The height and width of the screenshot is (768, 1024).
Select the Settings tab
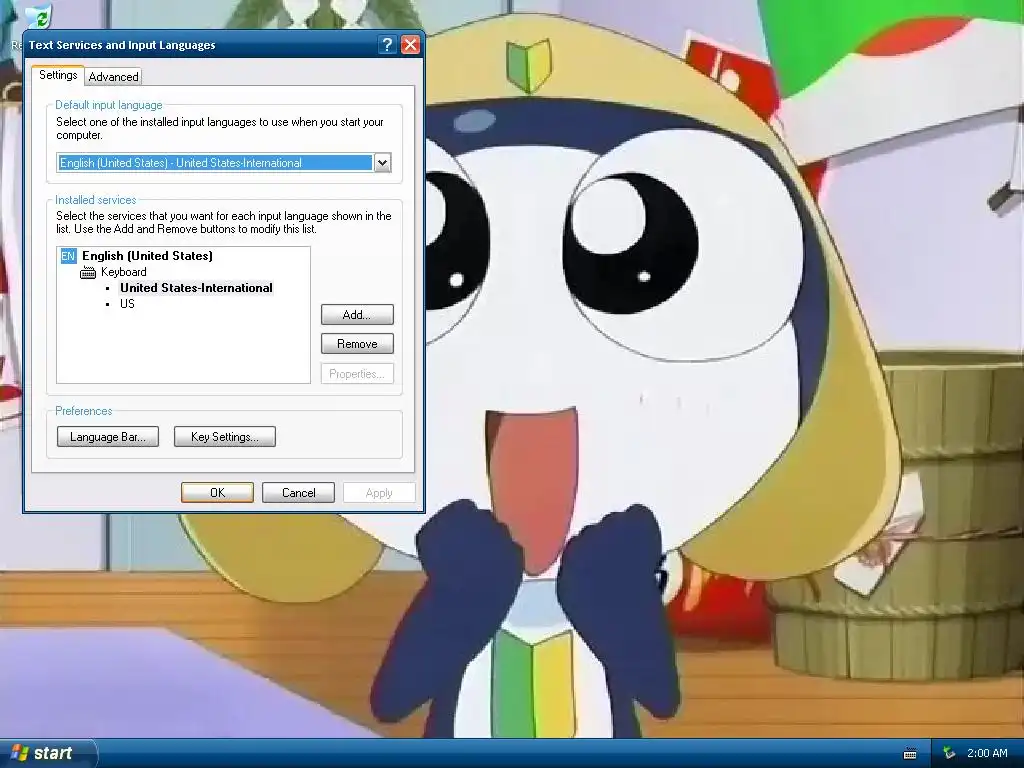pyautogui.click(x=58, y=75)
